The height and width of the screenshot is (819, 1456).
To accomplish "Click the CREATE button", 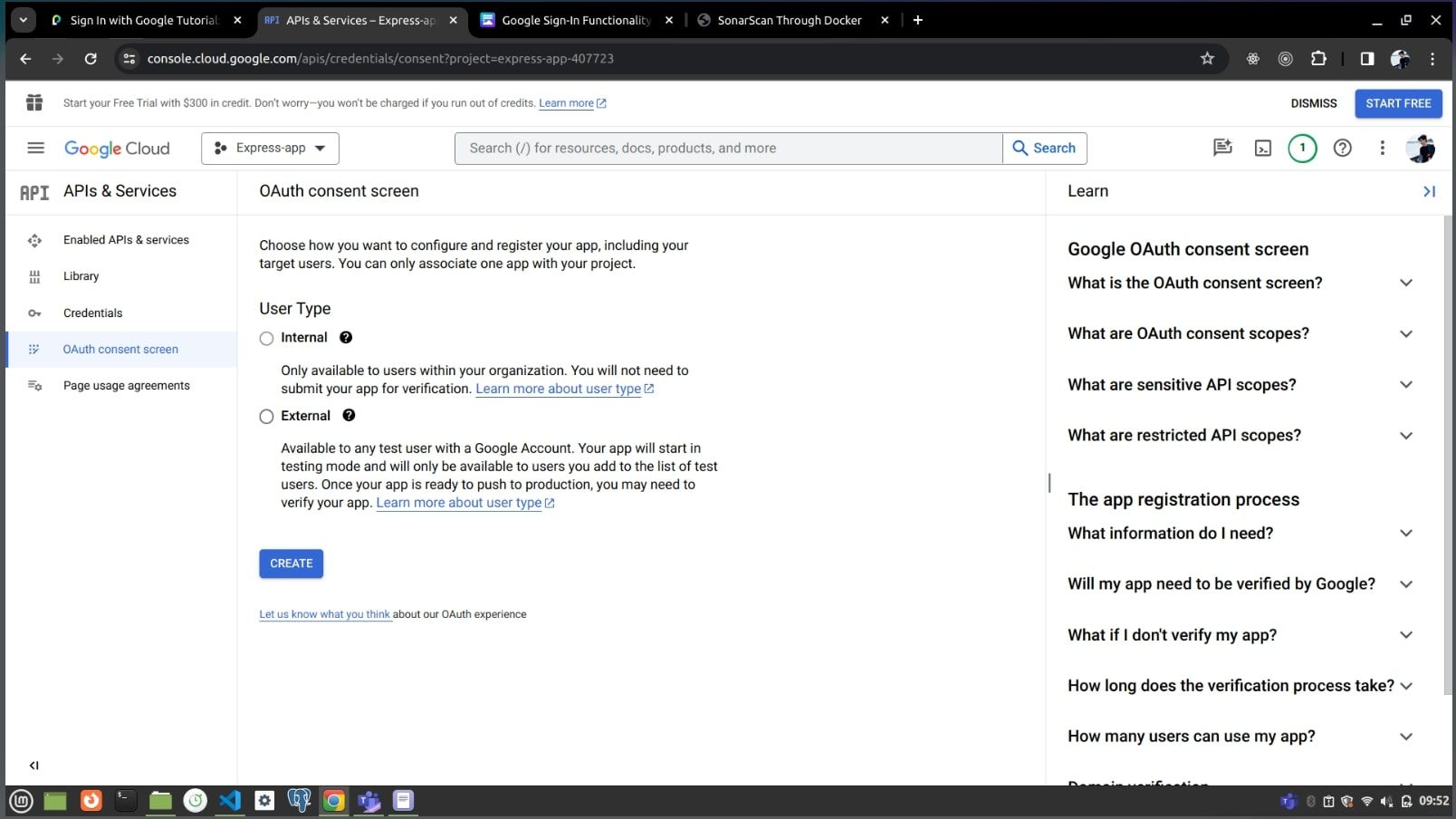I will (291, 564).
